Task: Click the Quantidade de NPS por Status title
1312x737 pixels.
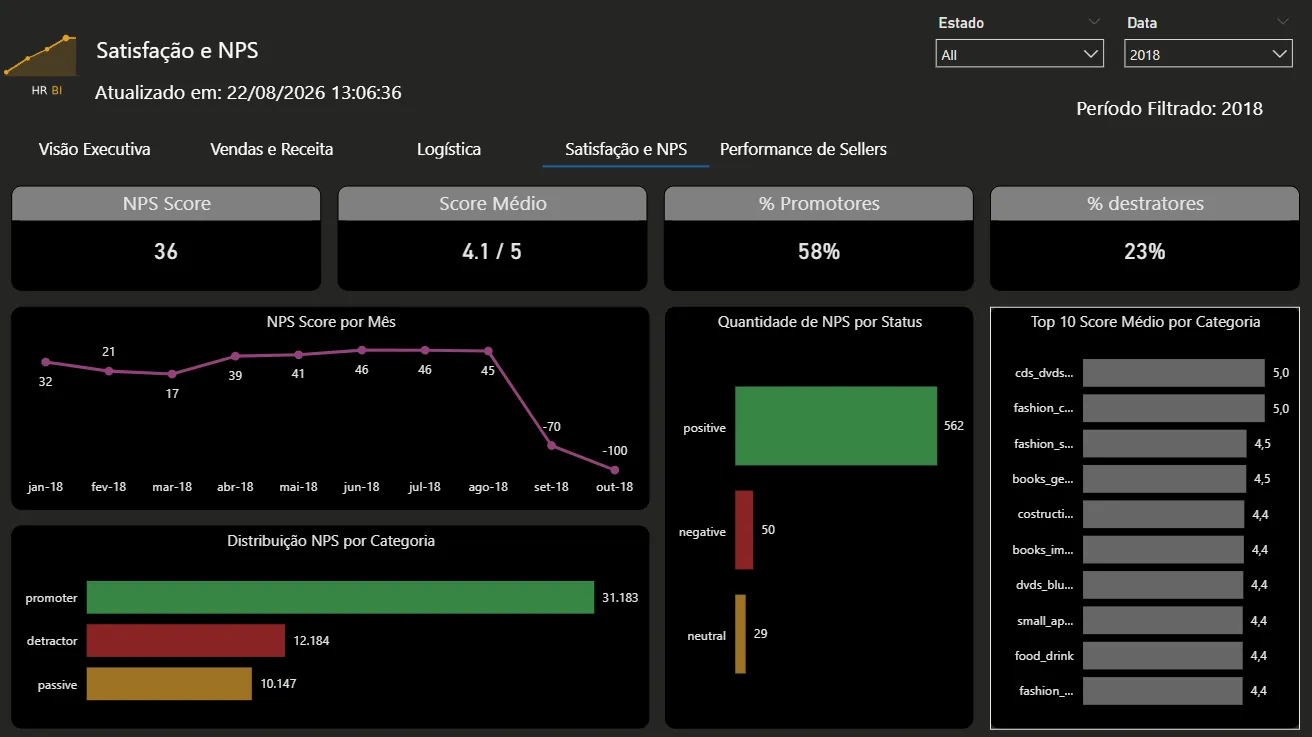Action: [820, 322]
